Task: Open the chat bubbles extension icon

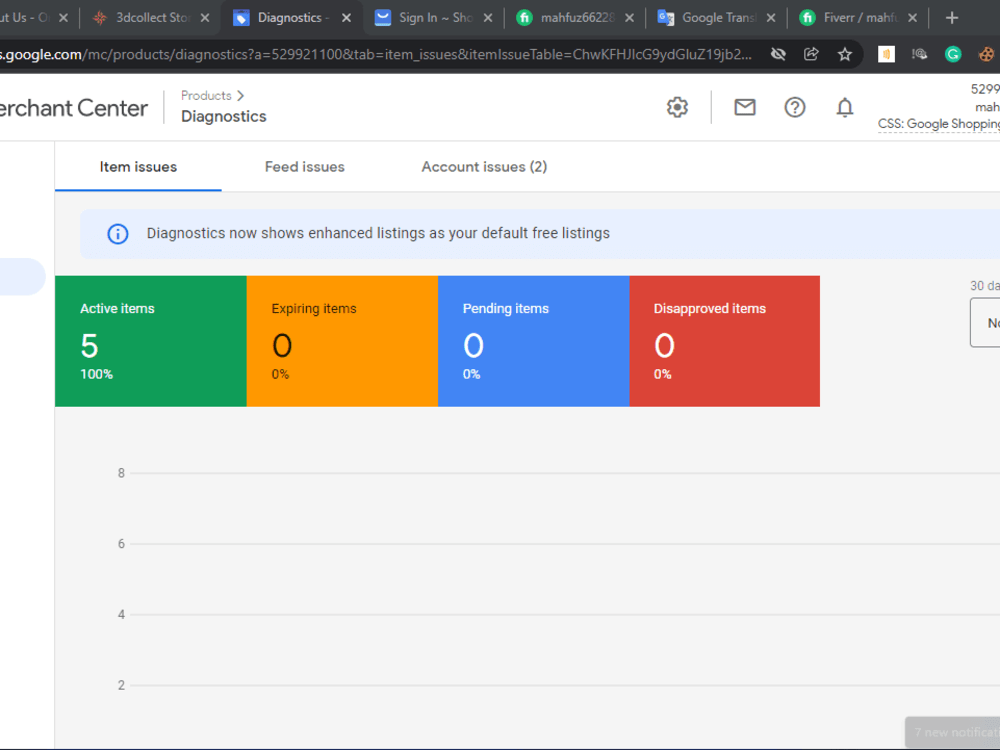Action: pyautogui.click(x=919, y=54)
